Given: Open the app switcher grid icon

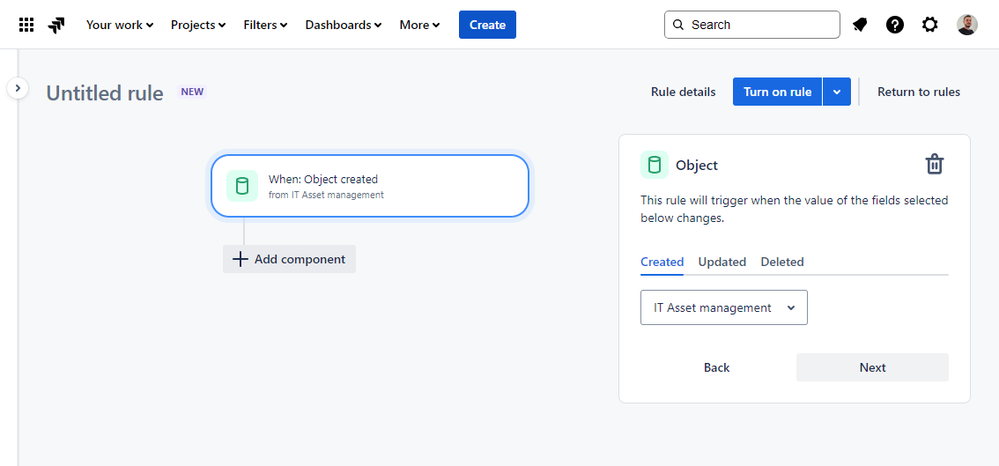Looking at the screenshot, I should [26, 25].
